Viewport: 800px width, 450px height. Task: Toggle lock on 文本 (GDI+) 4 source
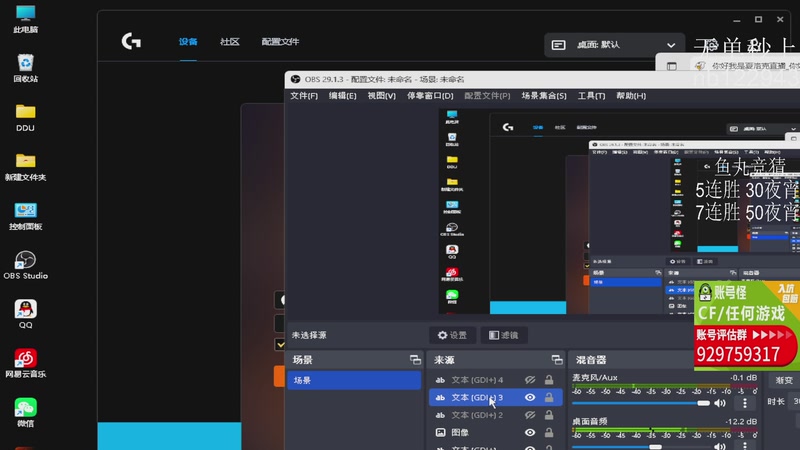point(549,380)
